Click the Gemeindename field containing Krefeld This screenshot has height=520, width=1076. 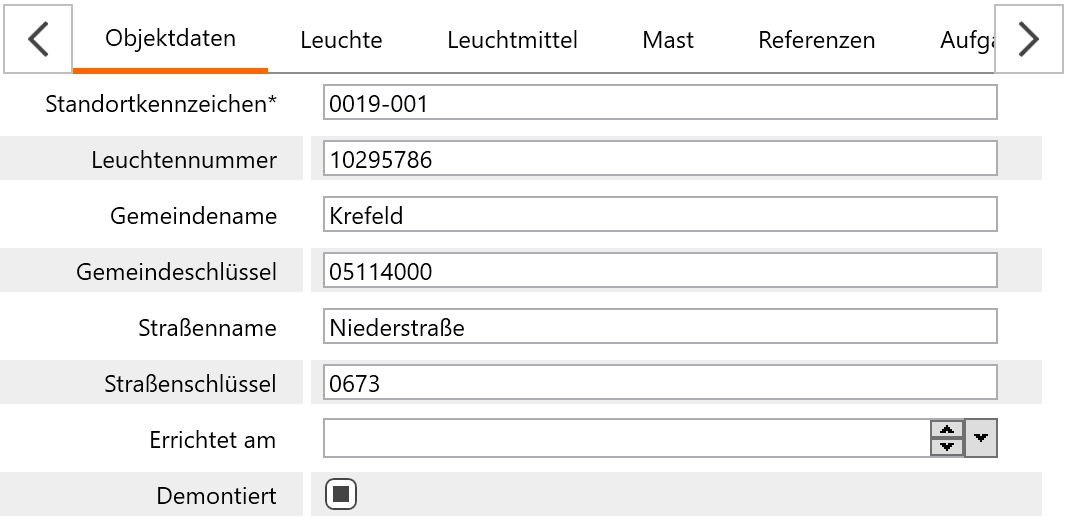[x=660, y=215]
